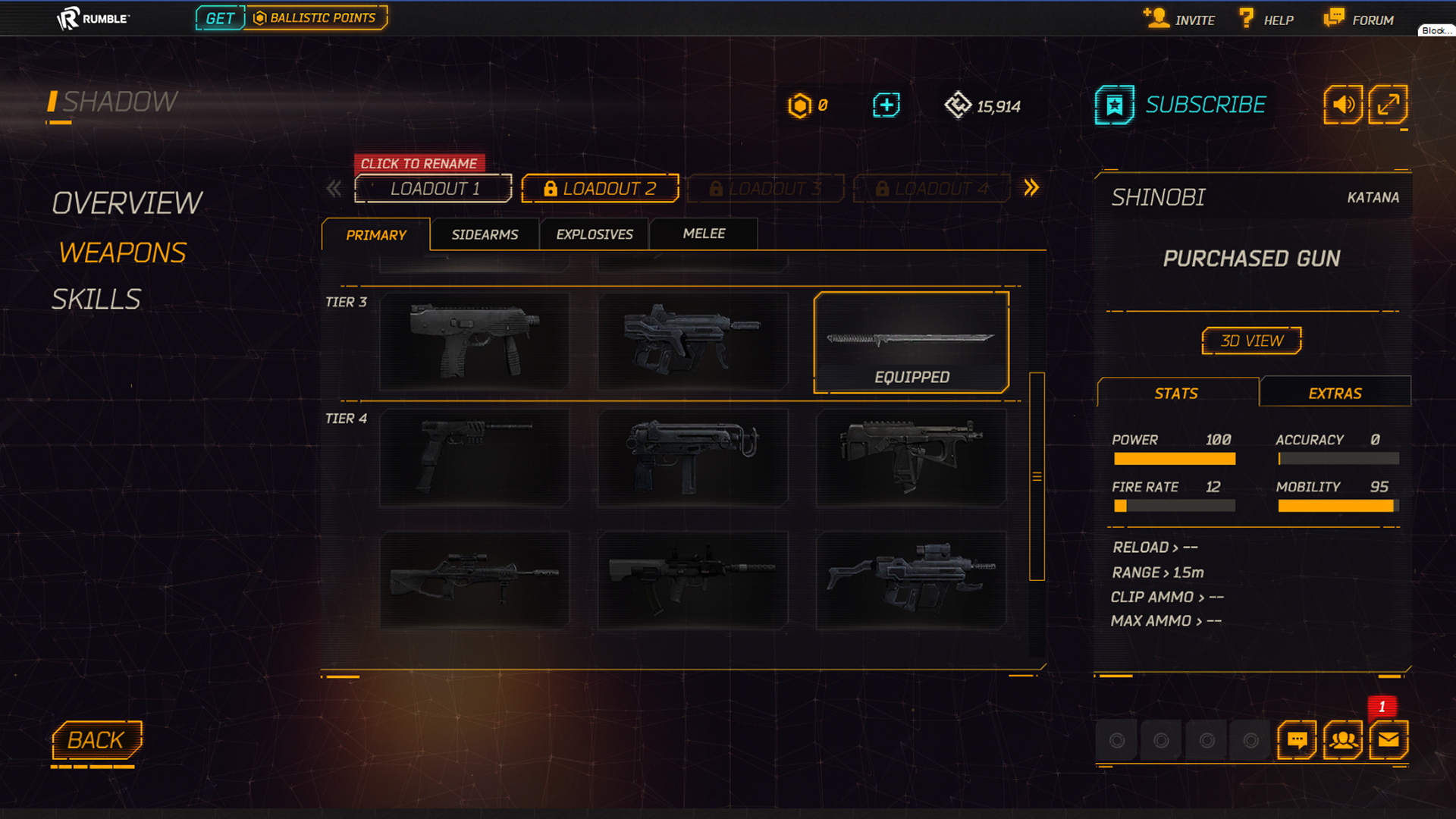The width and height of the screenshot is (1456, 819).
Task: Click the Subscribe bookmark icon
Action: click(x=1114, y=105)
